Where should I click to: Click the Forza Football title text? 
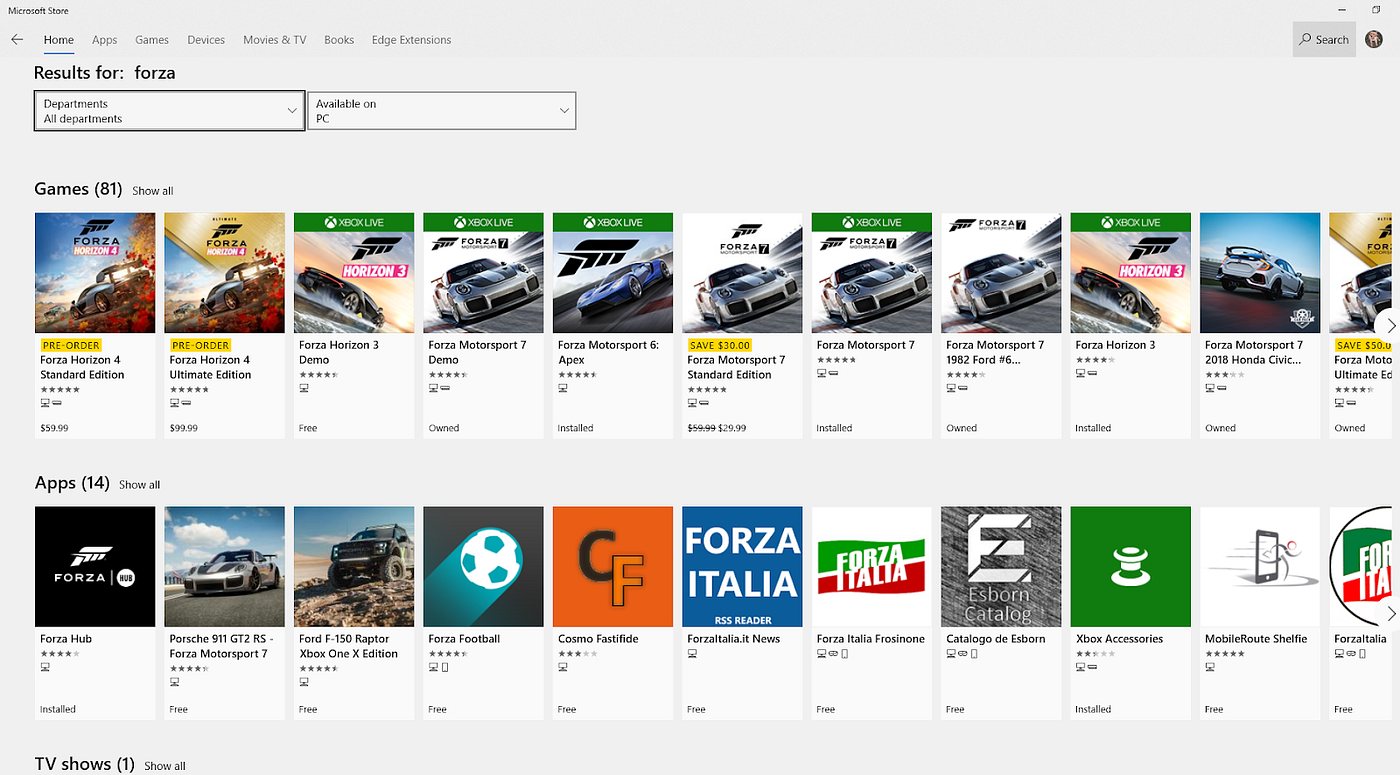[464, 639]
